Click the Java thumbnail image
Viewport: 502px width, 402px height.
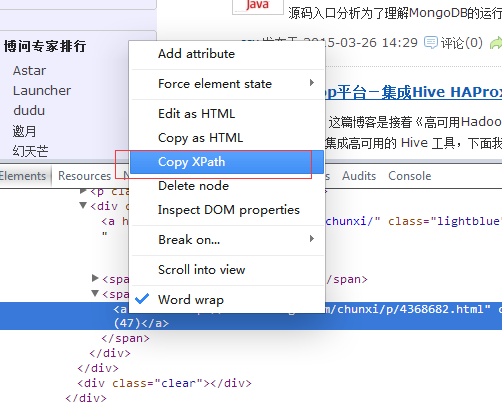[x=258, y=7]
